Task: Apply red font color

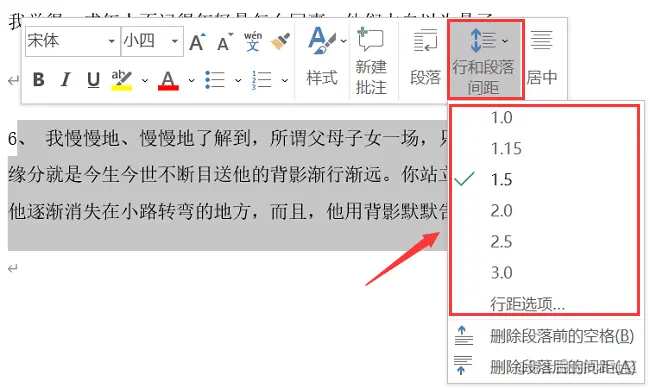Action: (x=168, y=80)
